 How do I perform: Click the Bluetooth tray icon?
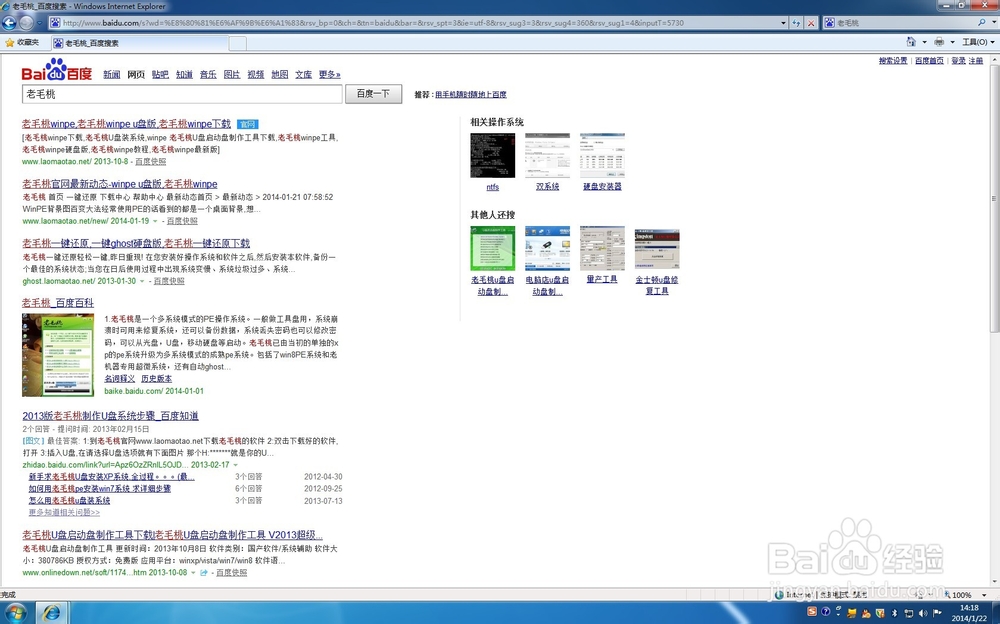pyautogui.click(x=894, y=613)
